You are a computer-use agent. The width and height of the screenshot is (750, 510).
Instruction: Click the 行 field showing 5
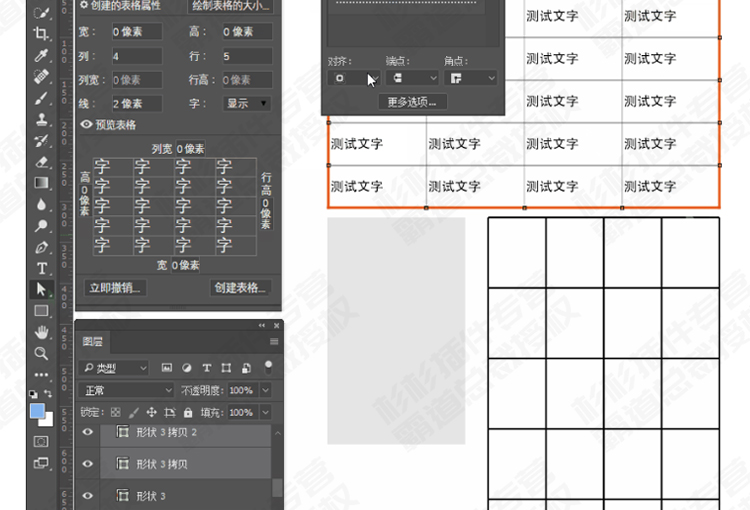click(247, 56)
